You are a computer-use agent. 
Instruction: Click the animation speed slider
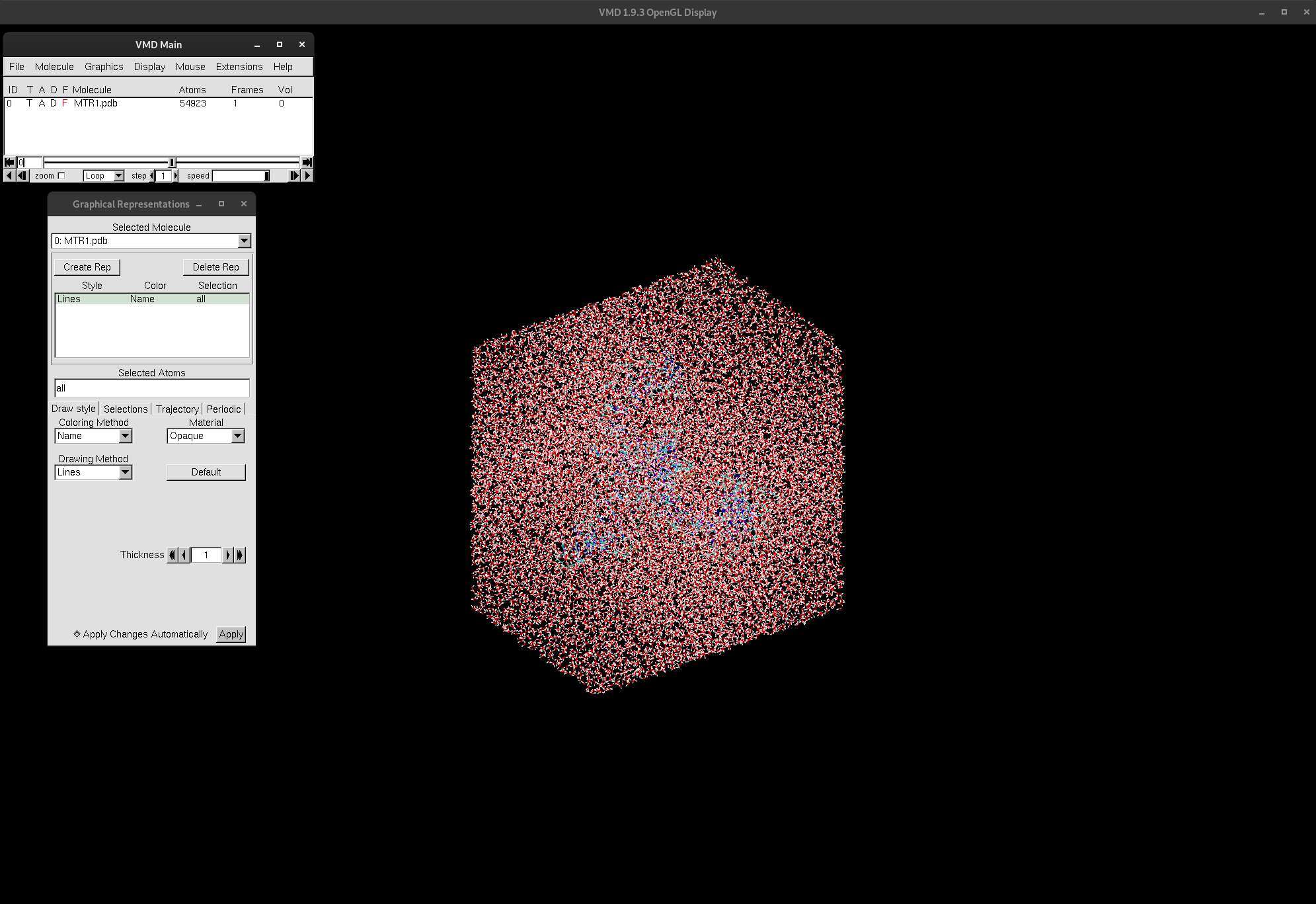(x=241, y=176)
